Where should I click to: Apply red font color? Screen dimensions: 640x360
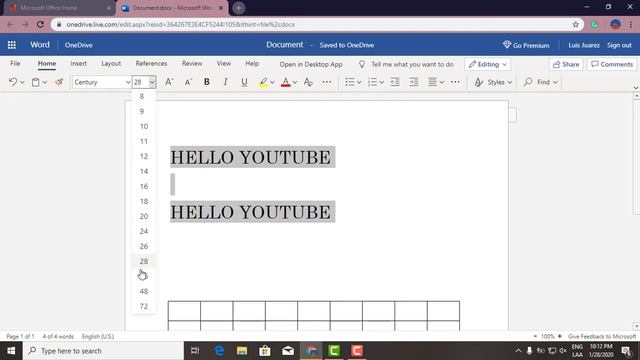tap(286, 82)
